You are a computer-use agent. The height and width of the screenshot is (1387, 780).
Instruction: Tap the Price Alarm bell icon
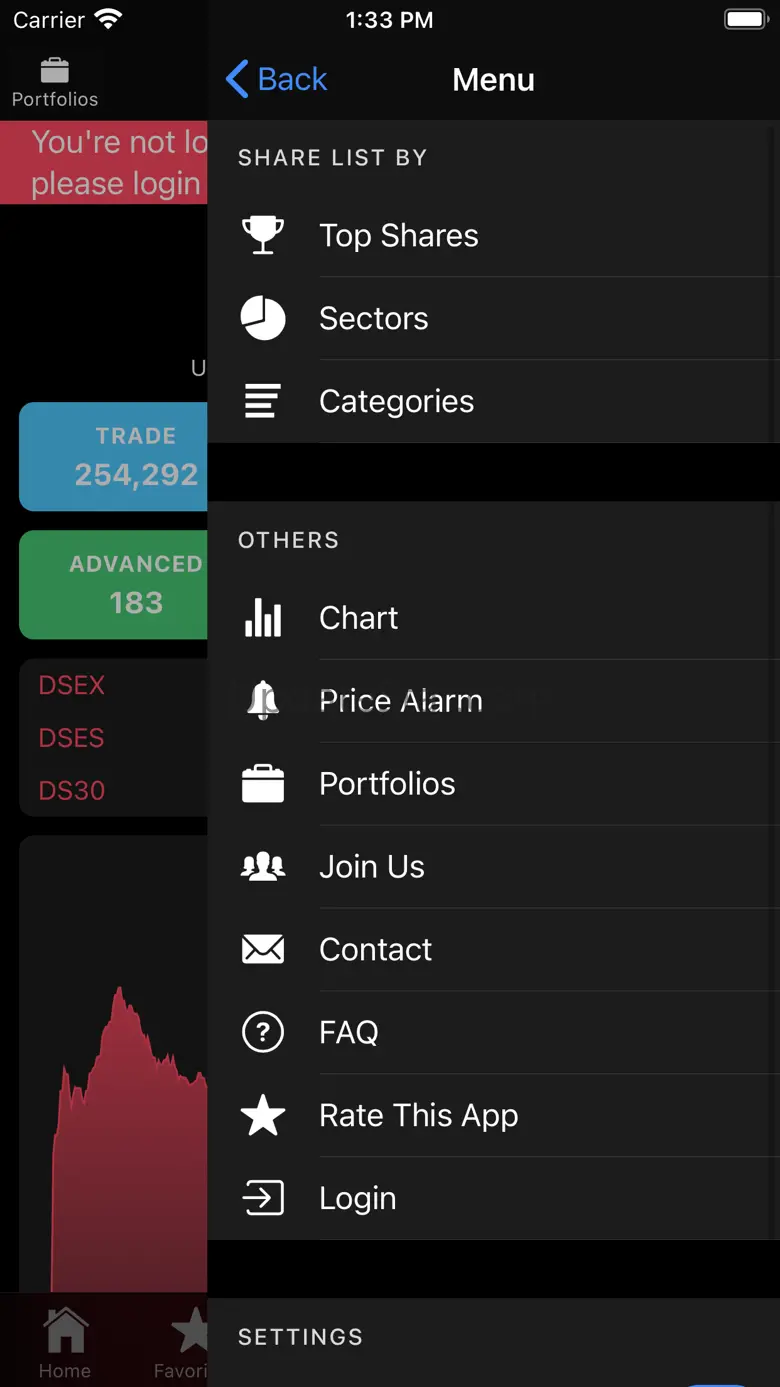(263, 700)
